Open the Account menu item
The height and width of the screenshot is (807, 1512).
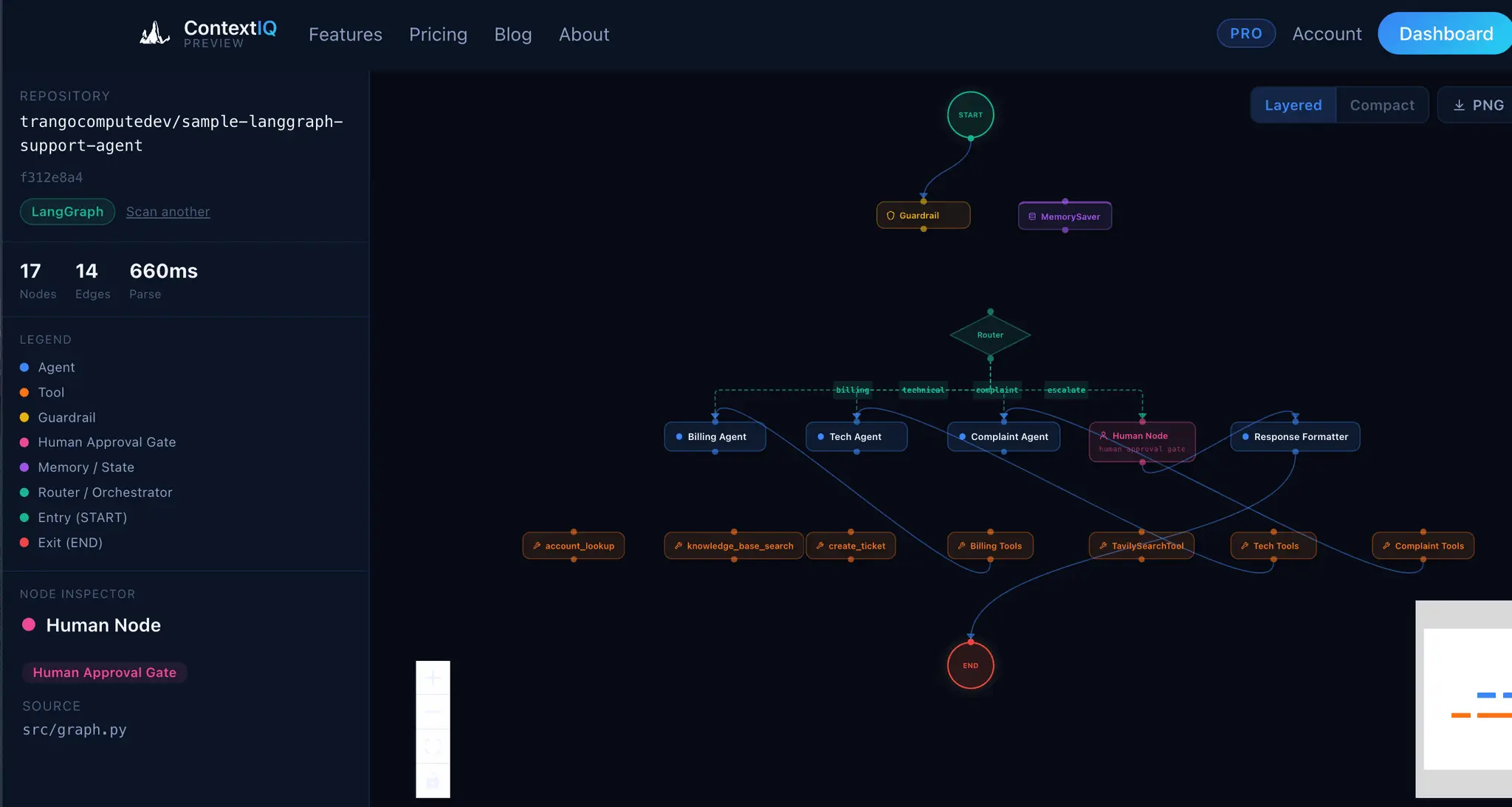pyautogui.click(x=1327, y=33)
